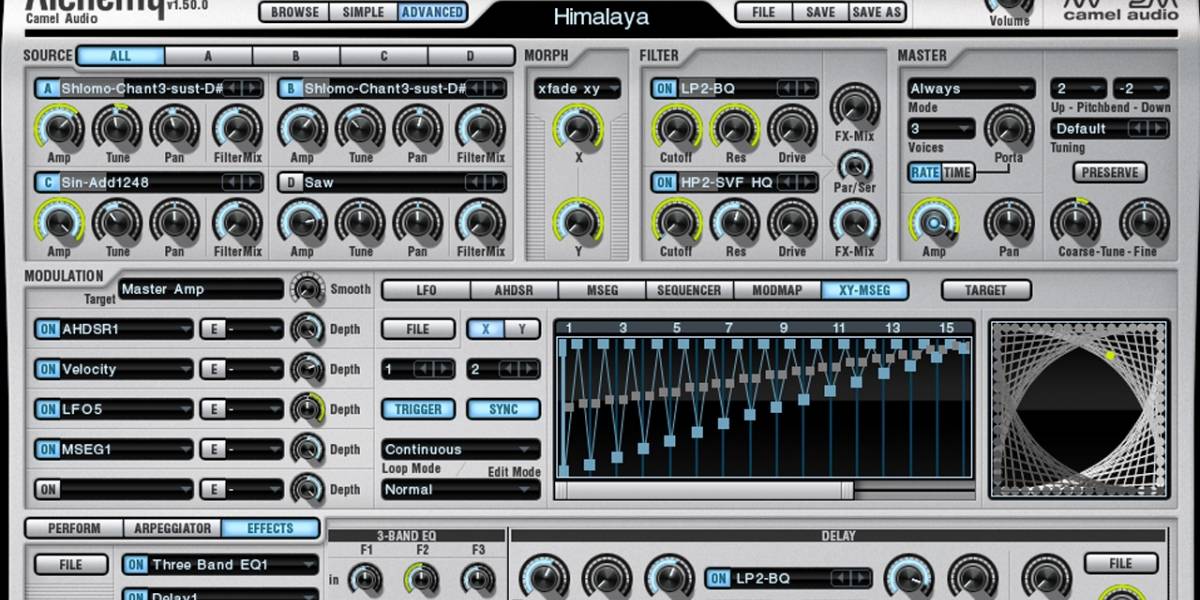Click the XY-MSEG FILE button
The image size is (1200, 600).
[418, 329]
